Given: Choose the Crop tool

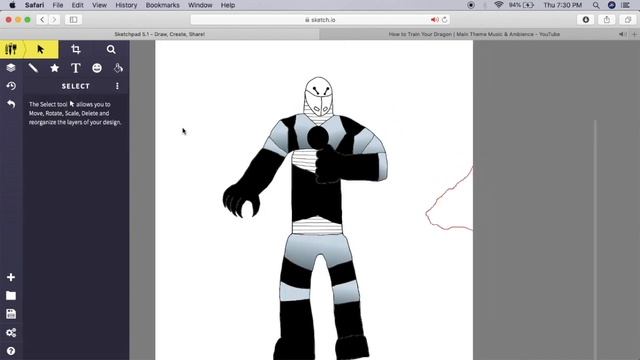Looking at the screenshot, I should pyautogui.click(x=76, y=49).
